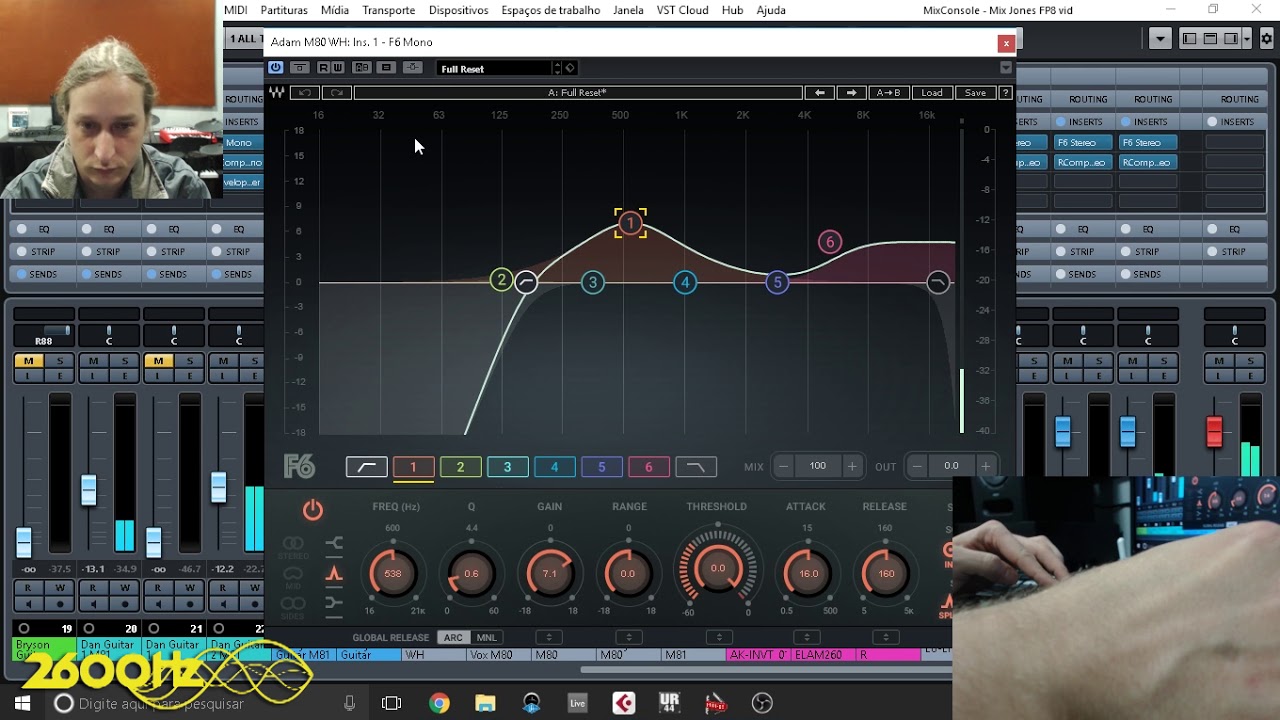The image size is (1280, 720).
Task: Switch global release to MNL
Action: [486, 638]
